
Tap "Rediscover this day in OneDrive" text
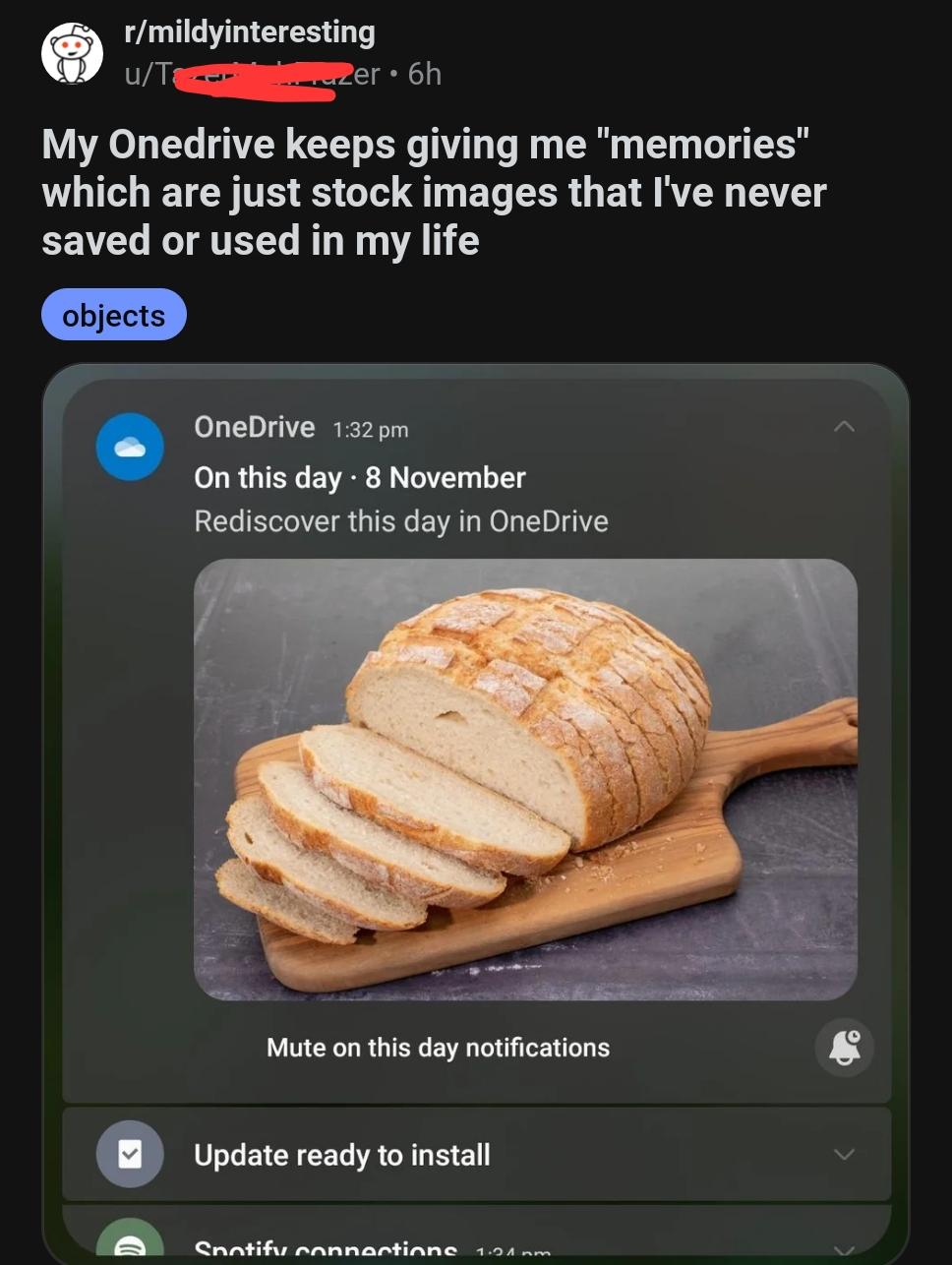(401, 521)
